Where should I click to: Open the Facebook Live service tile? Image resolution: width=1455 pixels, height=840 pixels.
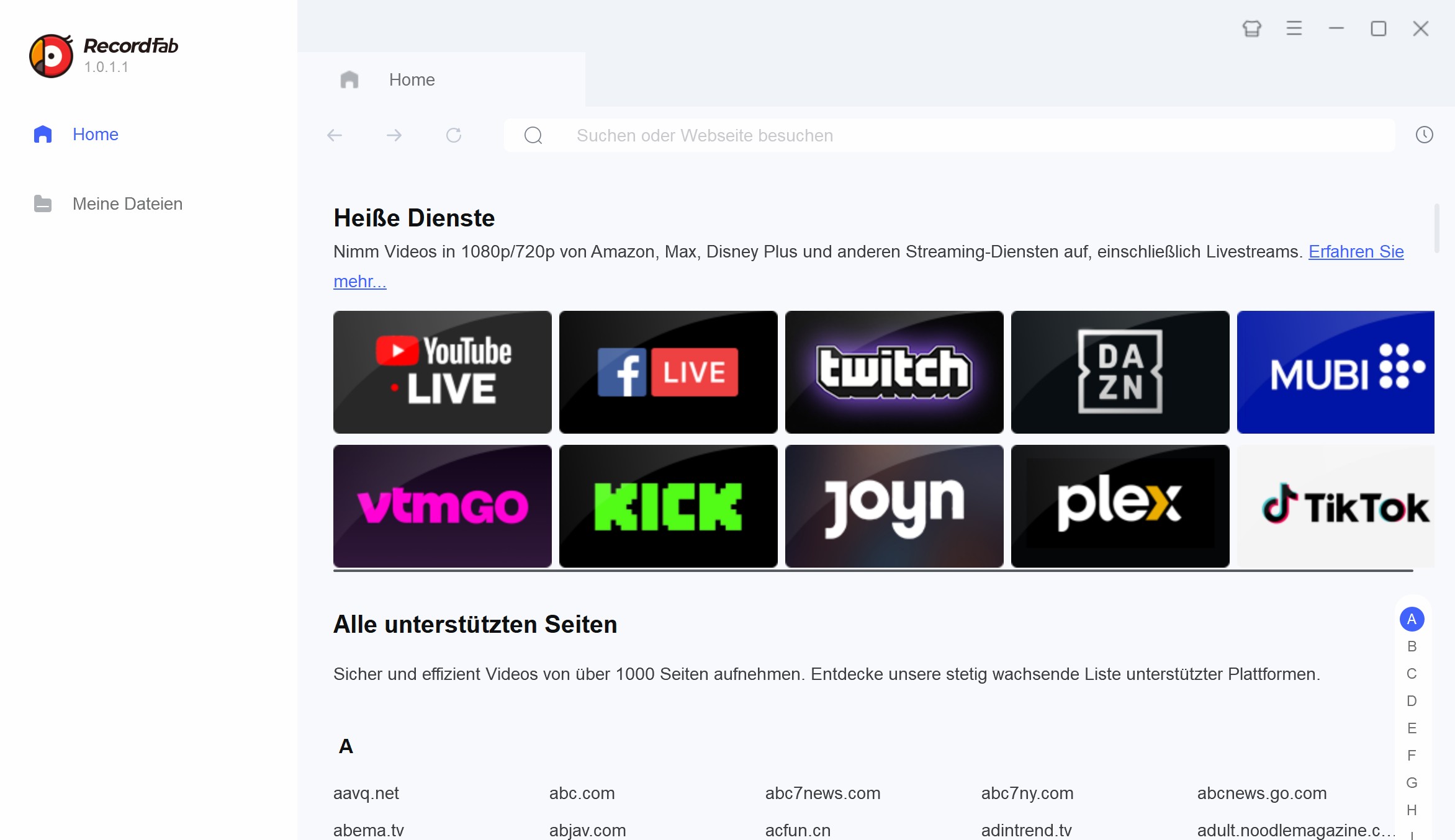point(668,372)
